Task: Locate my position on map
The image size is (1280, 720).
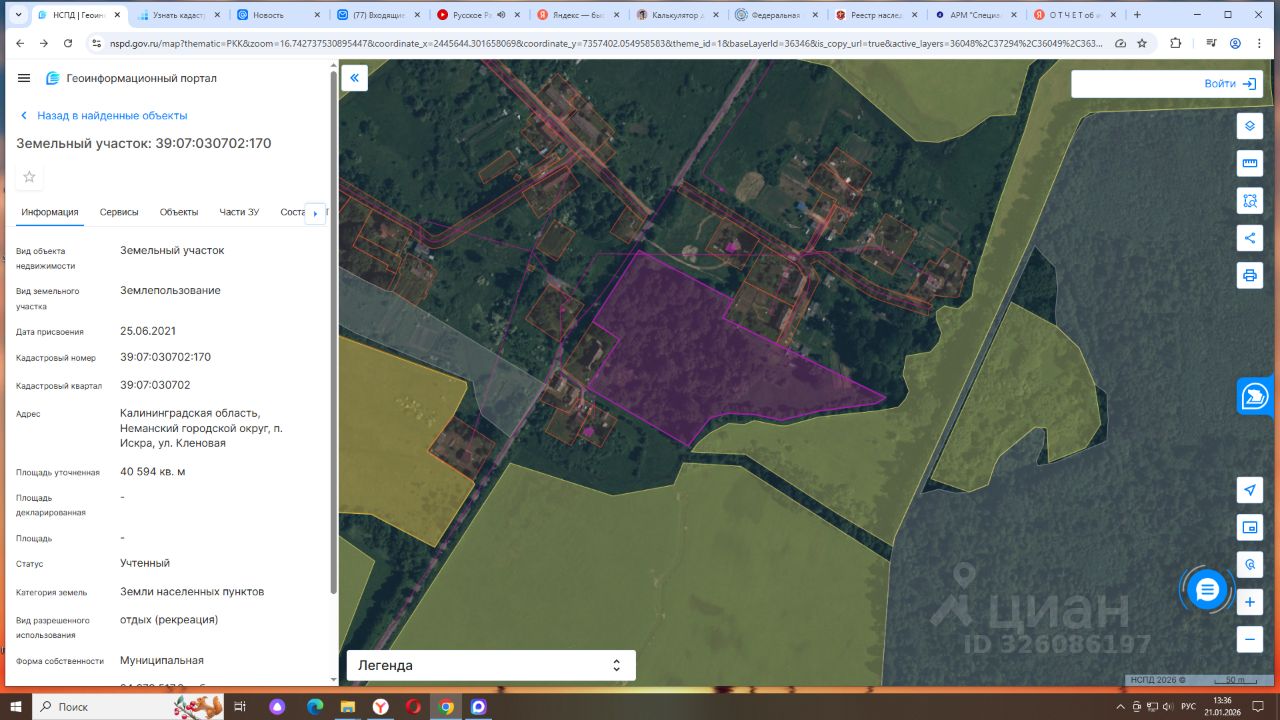Action: tap(1249, 490)
